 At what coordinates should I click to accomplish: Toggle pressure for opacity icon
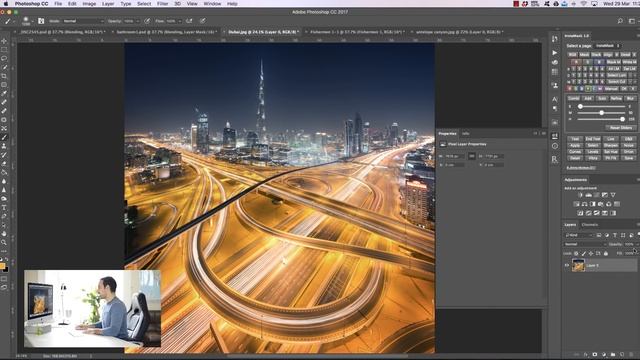click(147, 21)
